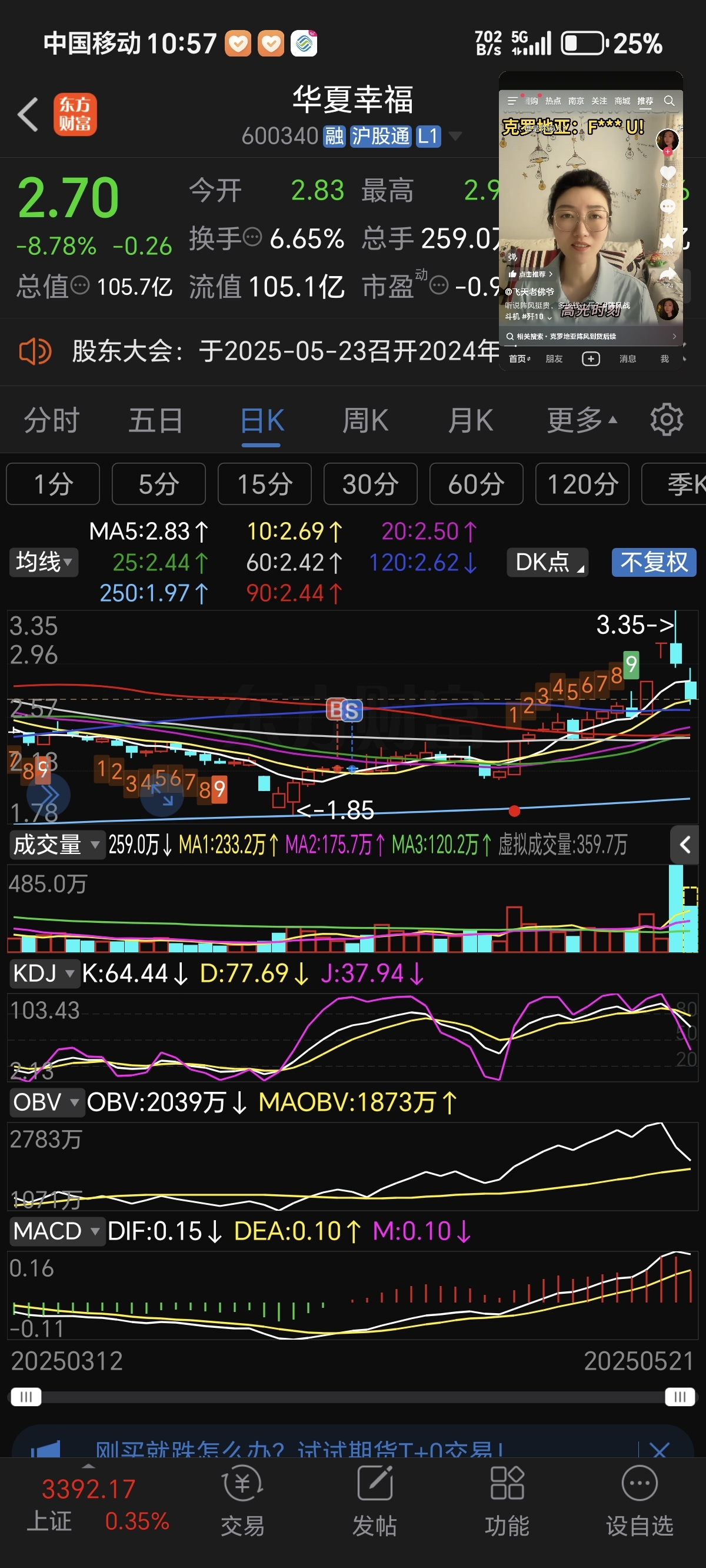Expand the 更多 period menu

[x=582, y=420]
